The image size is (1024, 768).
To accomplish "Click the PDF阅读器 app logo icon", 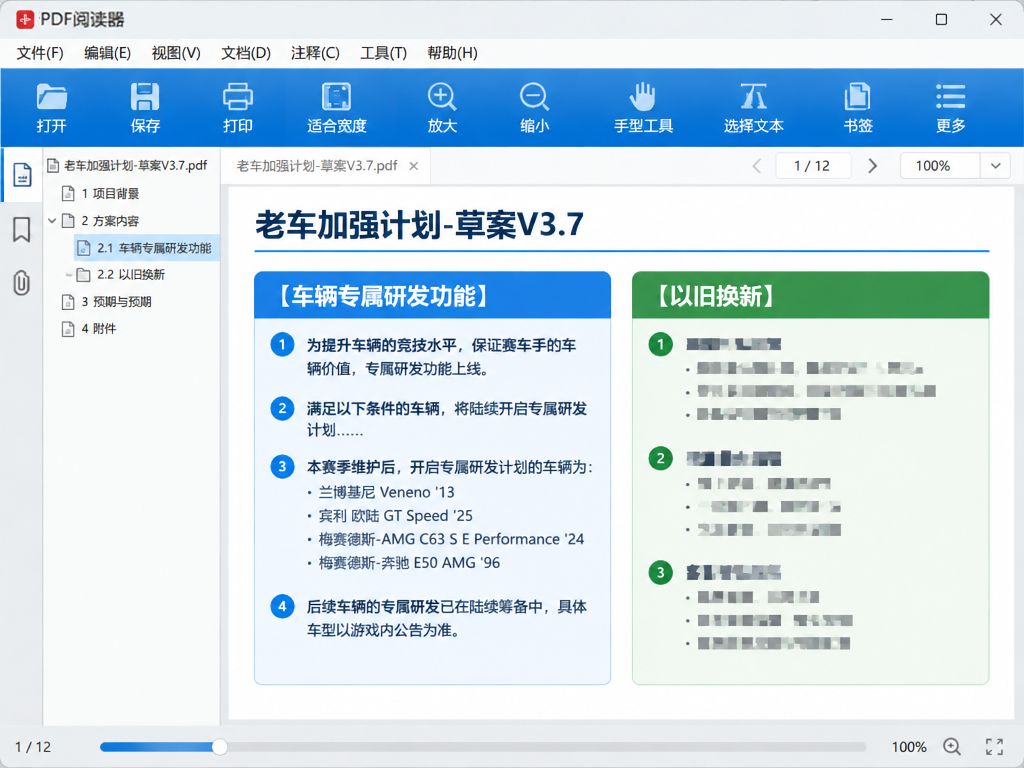I will (25, 20).
